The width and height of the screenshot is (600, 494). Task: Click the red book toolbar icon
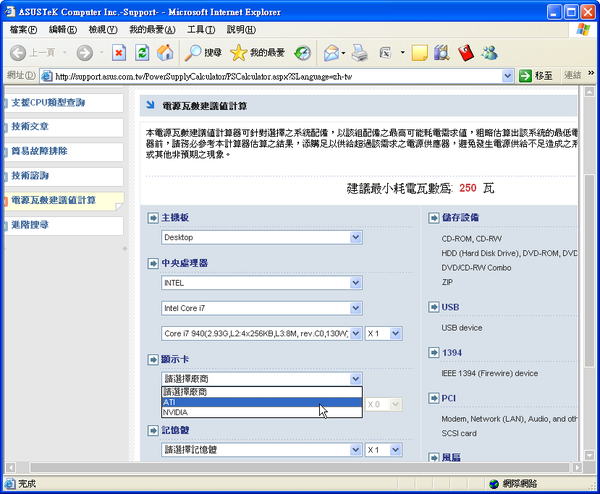pyautogui.click(x=466, y=53)
